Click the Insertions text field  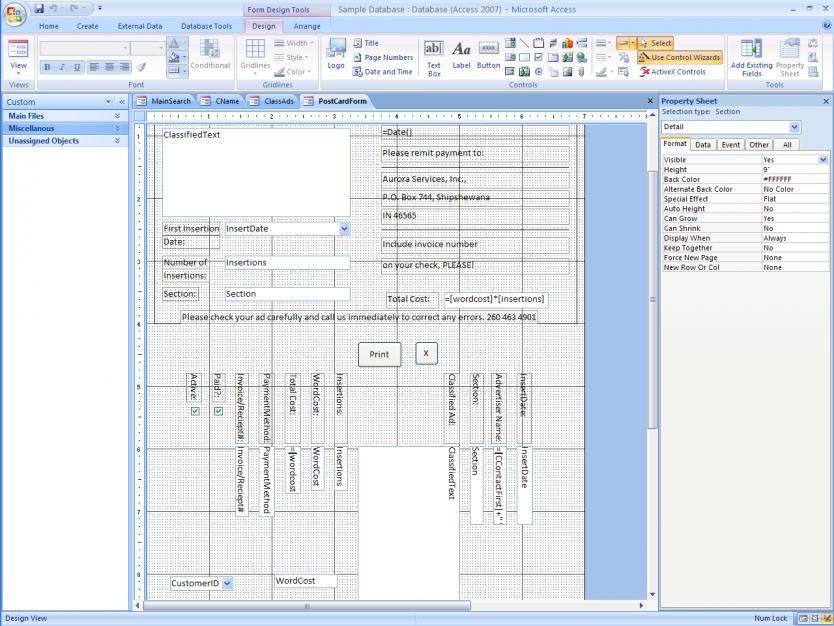(x=287, y=263)
